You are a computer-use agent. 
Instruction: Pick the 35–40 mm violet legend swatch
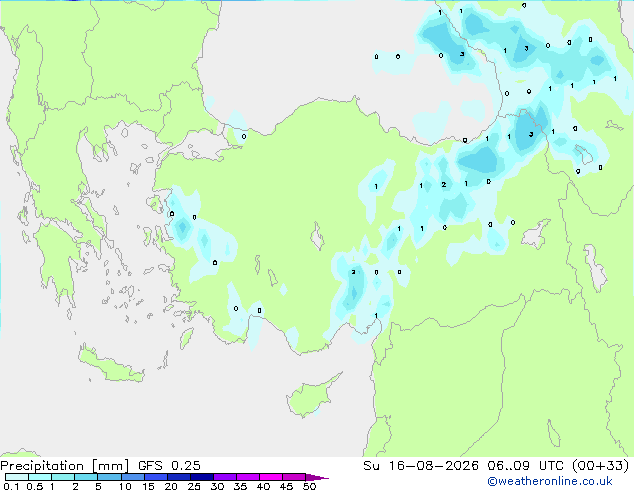click(x=247, y=477)
